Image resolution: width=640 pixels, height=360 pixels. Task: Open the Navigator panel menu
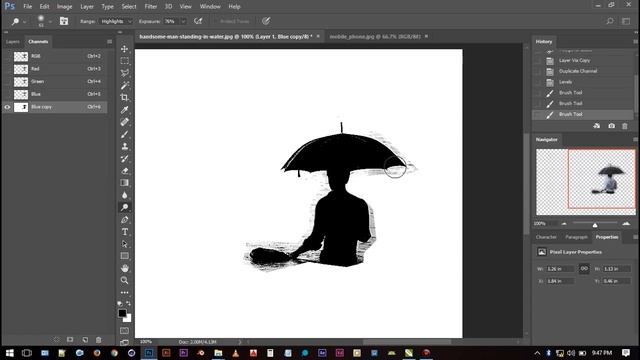[635, 140]
